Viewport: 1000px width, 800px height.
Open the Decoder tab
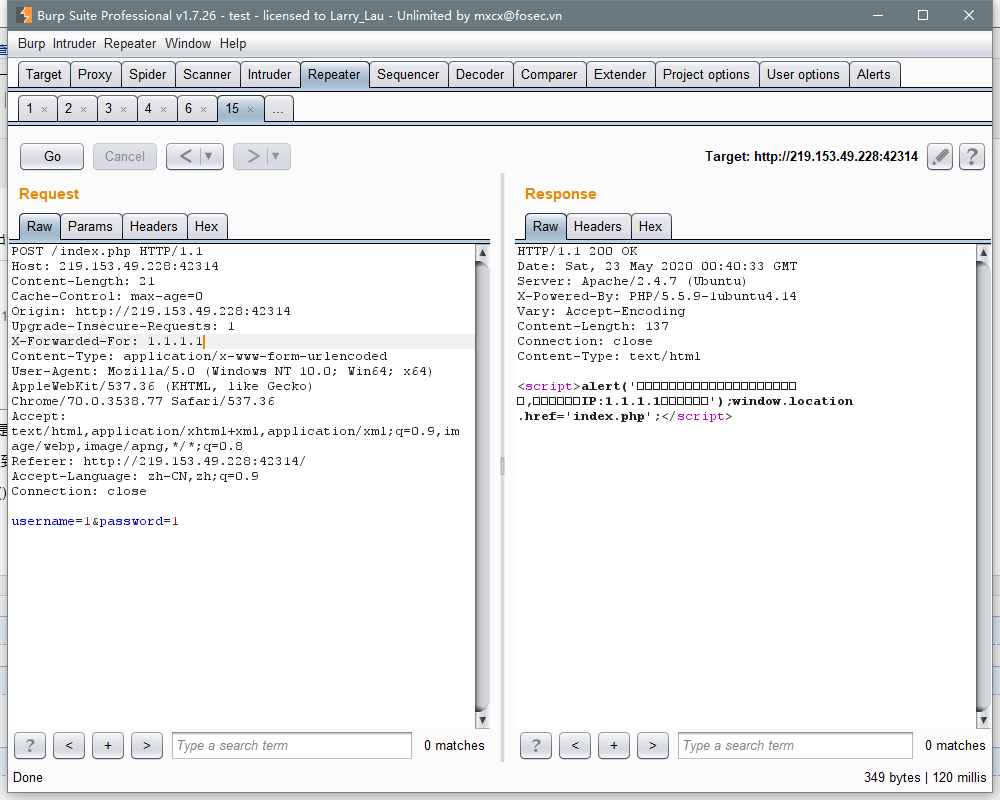tap(480, 75)
